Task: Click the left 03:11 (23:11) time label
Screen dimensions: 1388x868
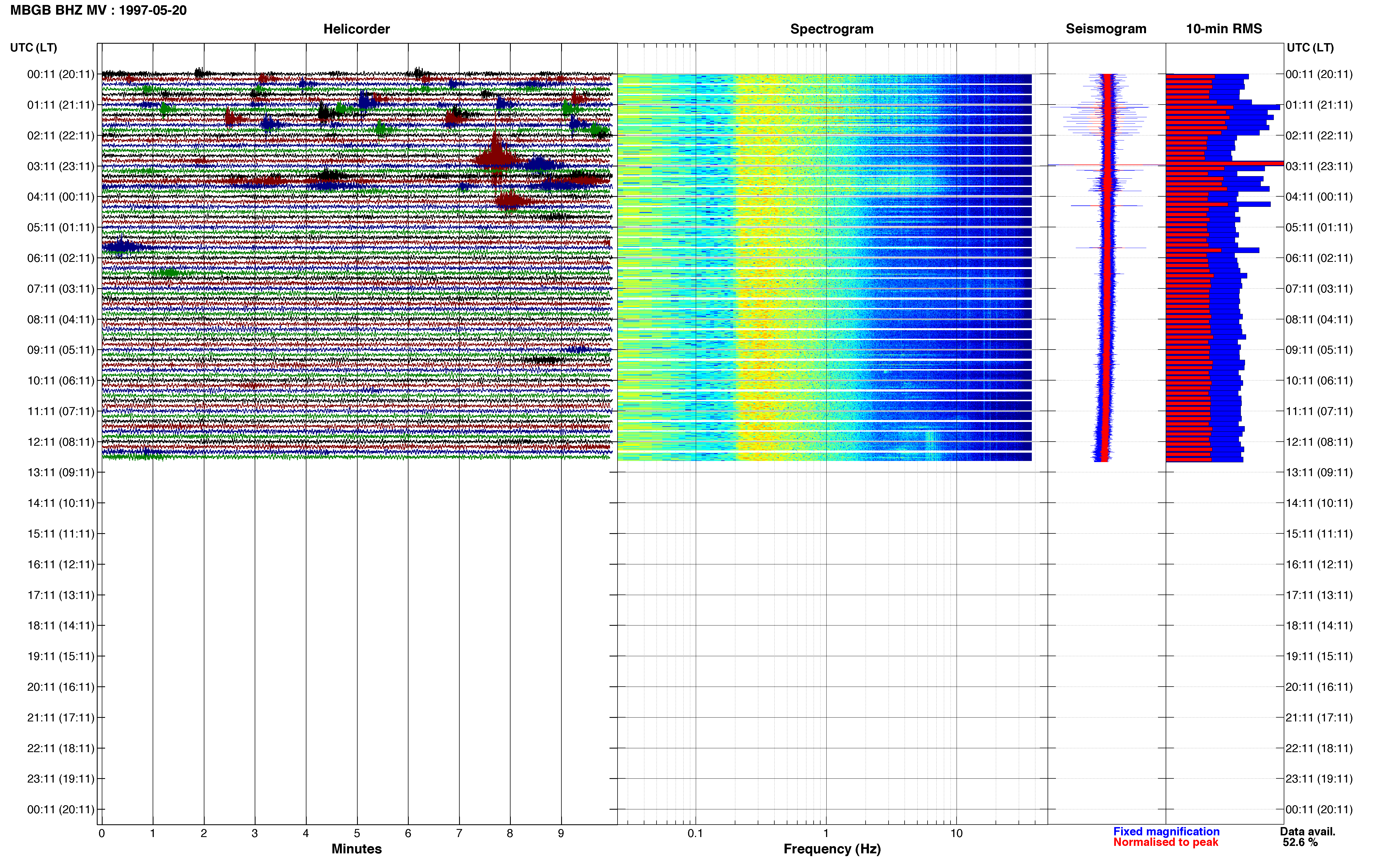Action: click(x=60, y=166)
